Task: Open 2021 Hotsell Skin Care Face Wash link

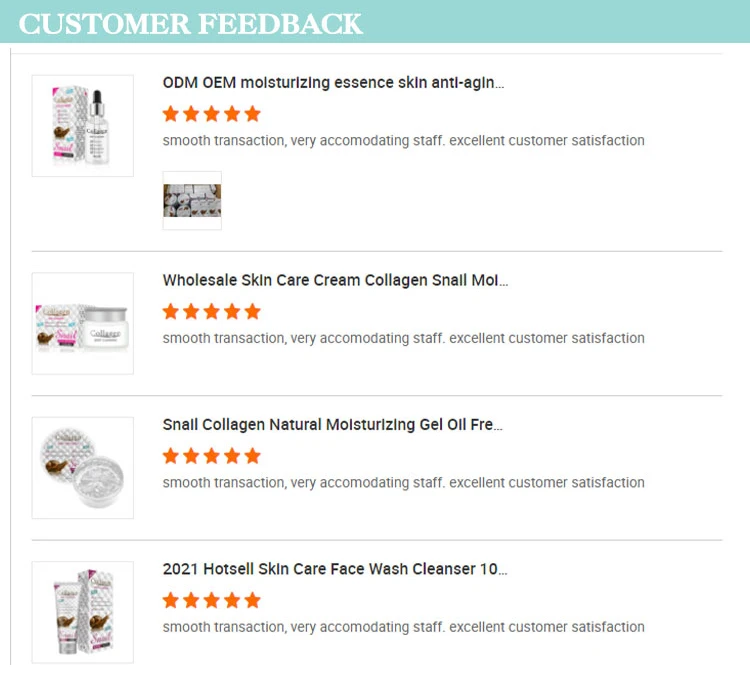Action: click(x=335, y=570)
